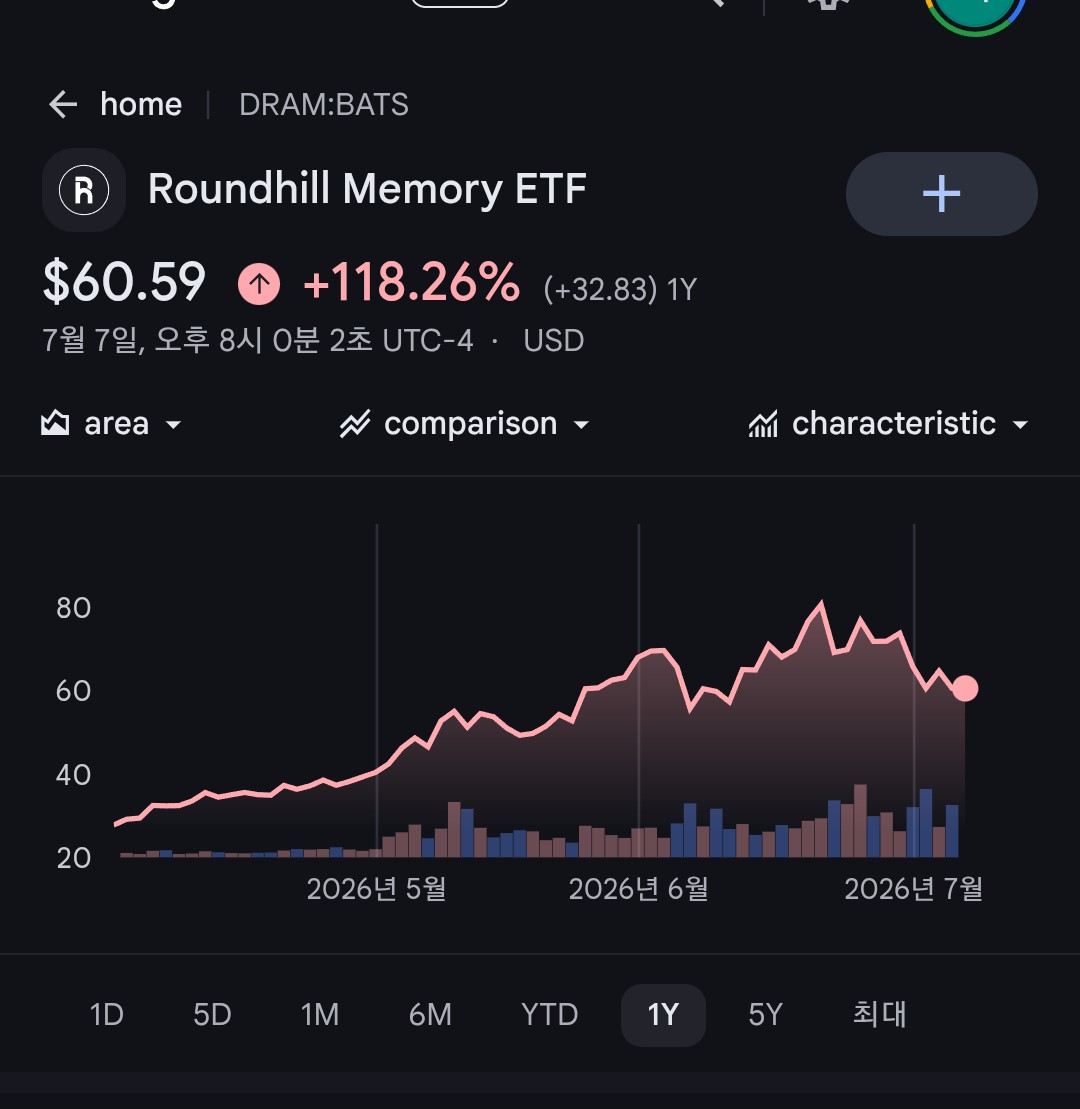Tap the pink up-arrow change indicator
Image resolution: width=1080 pixels, height=1109 pixels.
(x=259, y=284)
